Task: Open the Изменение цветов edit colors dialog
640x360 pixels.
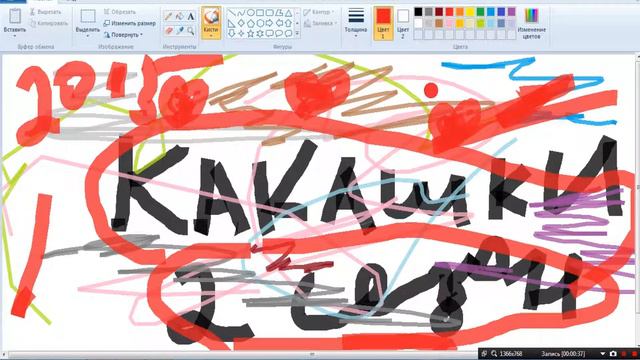Action: [x=531, y=24]
